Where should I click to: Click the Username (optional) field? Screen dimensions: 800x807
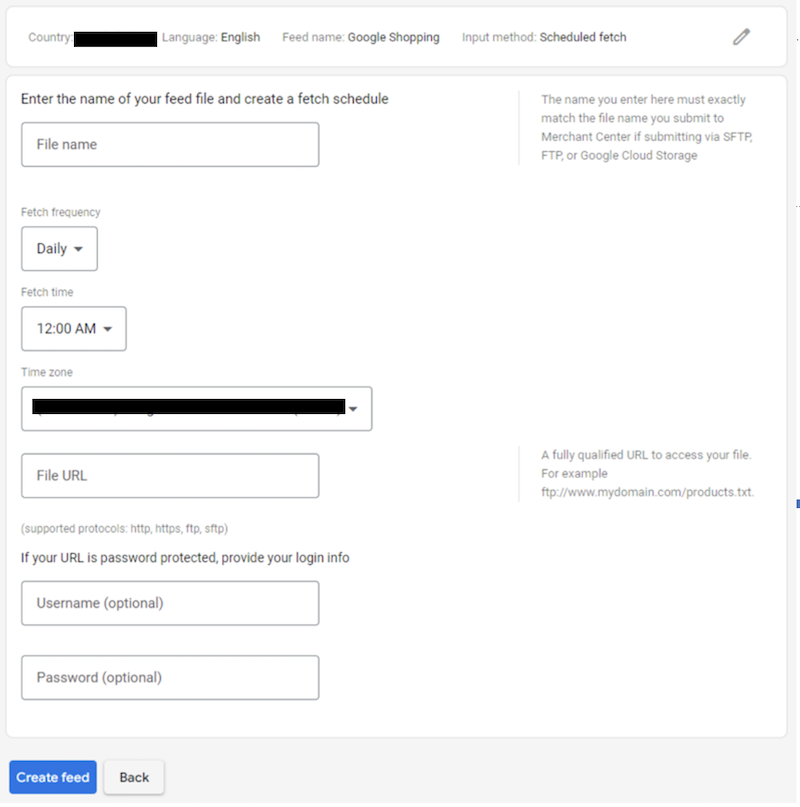pos(170,603)
